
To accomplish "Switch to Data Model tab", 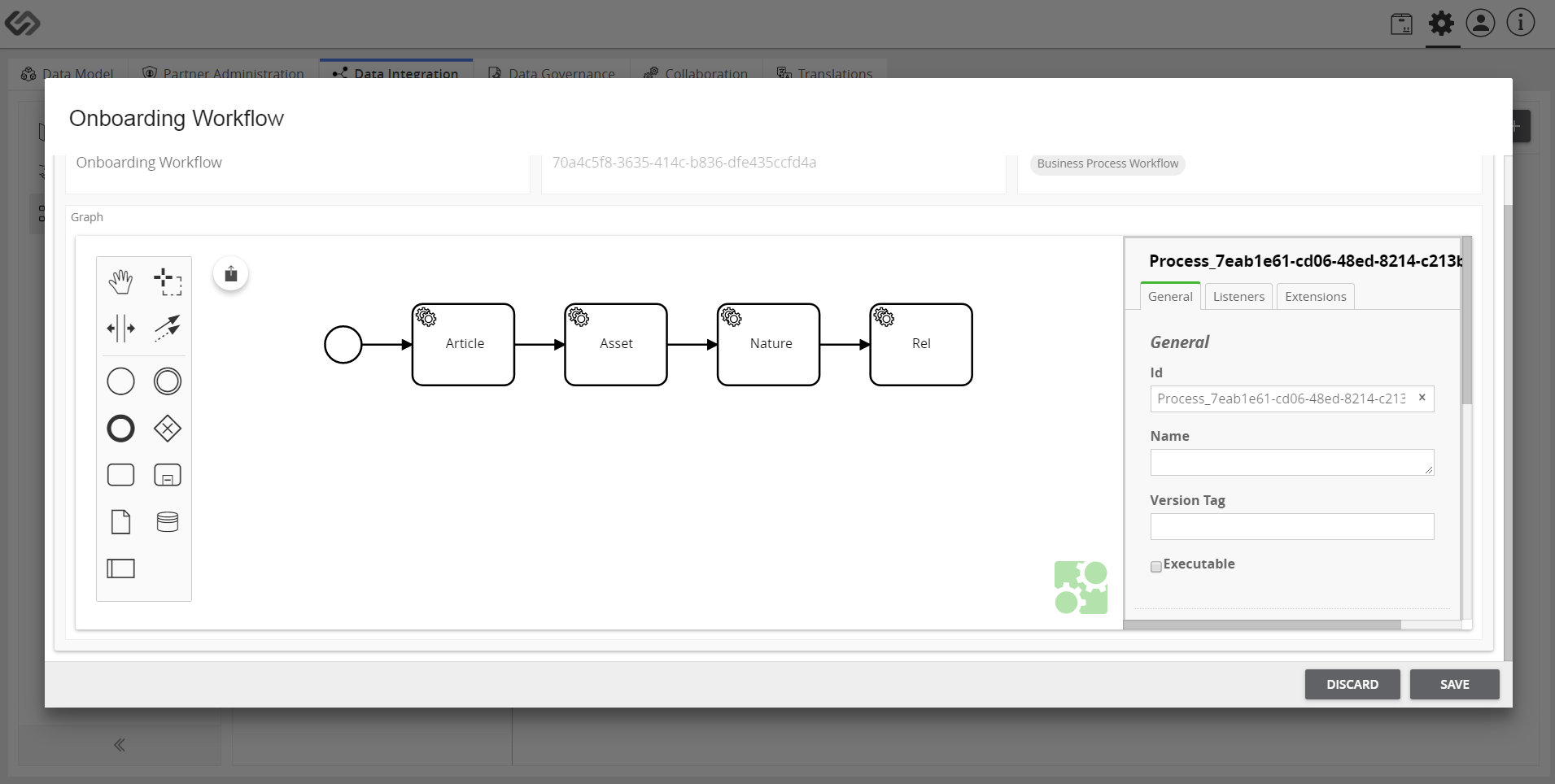I will click(68, 69).
